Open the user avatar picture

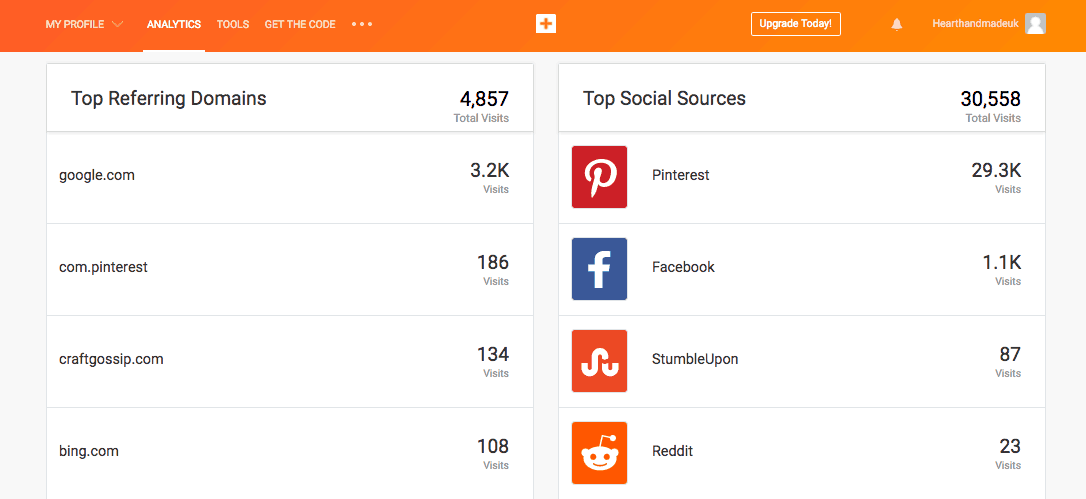coord(1035,24)
